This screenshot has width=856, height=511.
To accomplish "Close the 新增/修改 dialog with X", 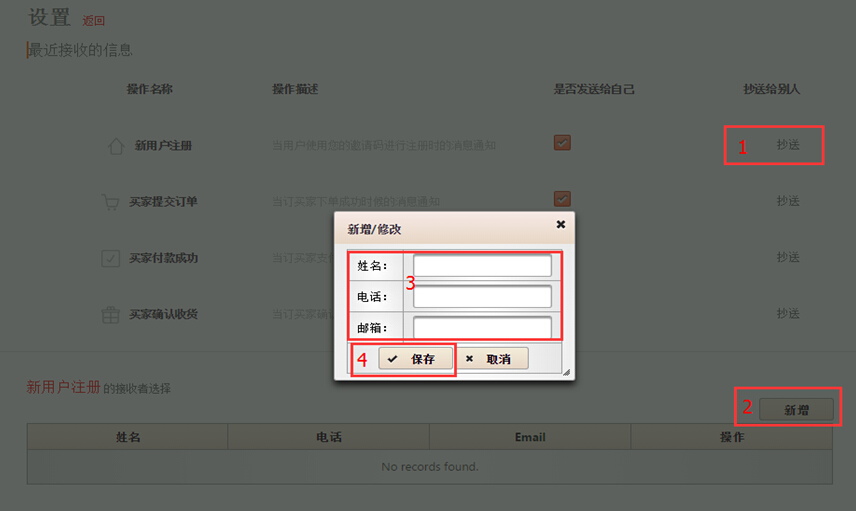I will (x=561, y=224).
